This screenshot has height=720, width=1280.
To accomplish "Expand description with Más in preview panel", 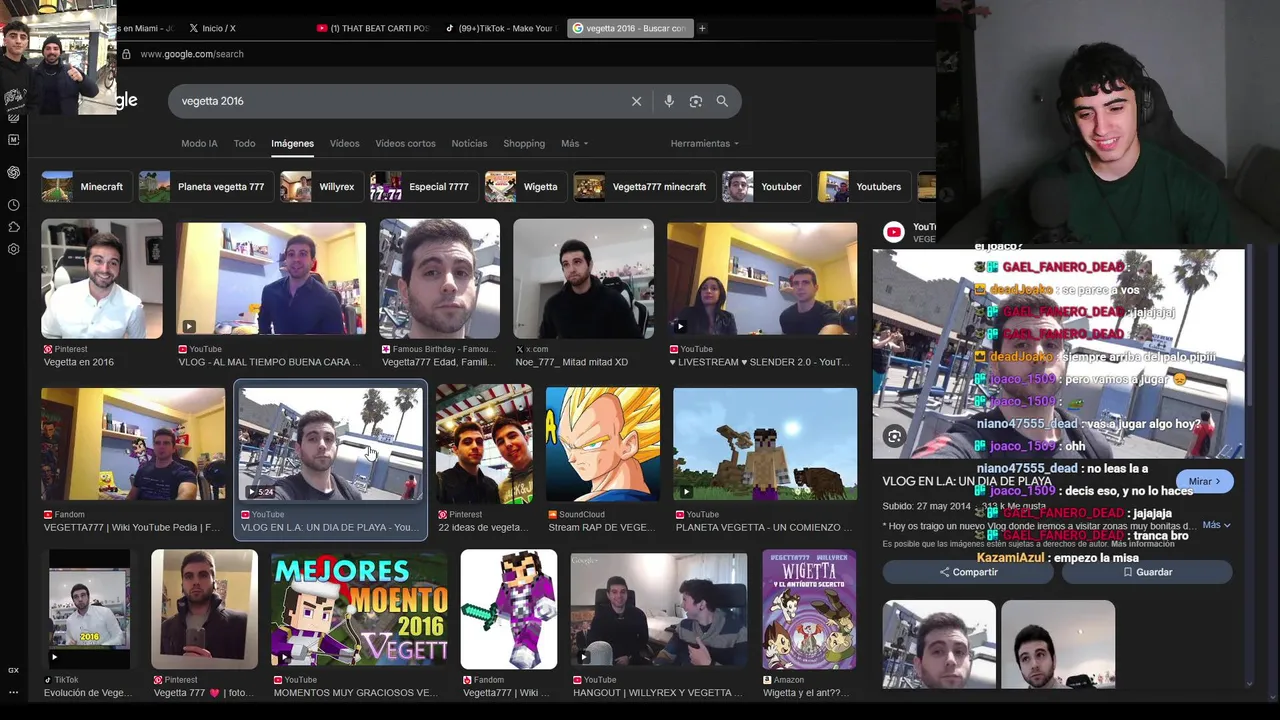I will point(1216,525).
